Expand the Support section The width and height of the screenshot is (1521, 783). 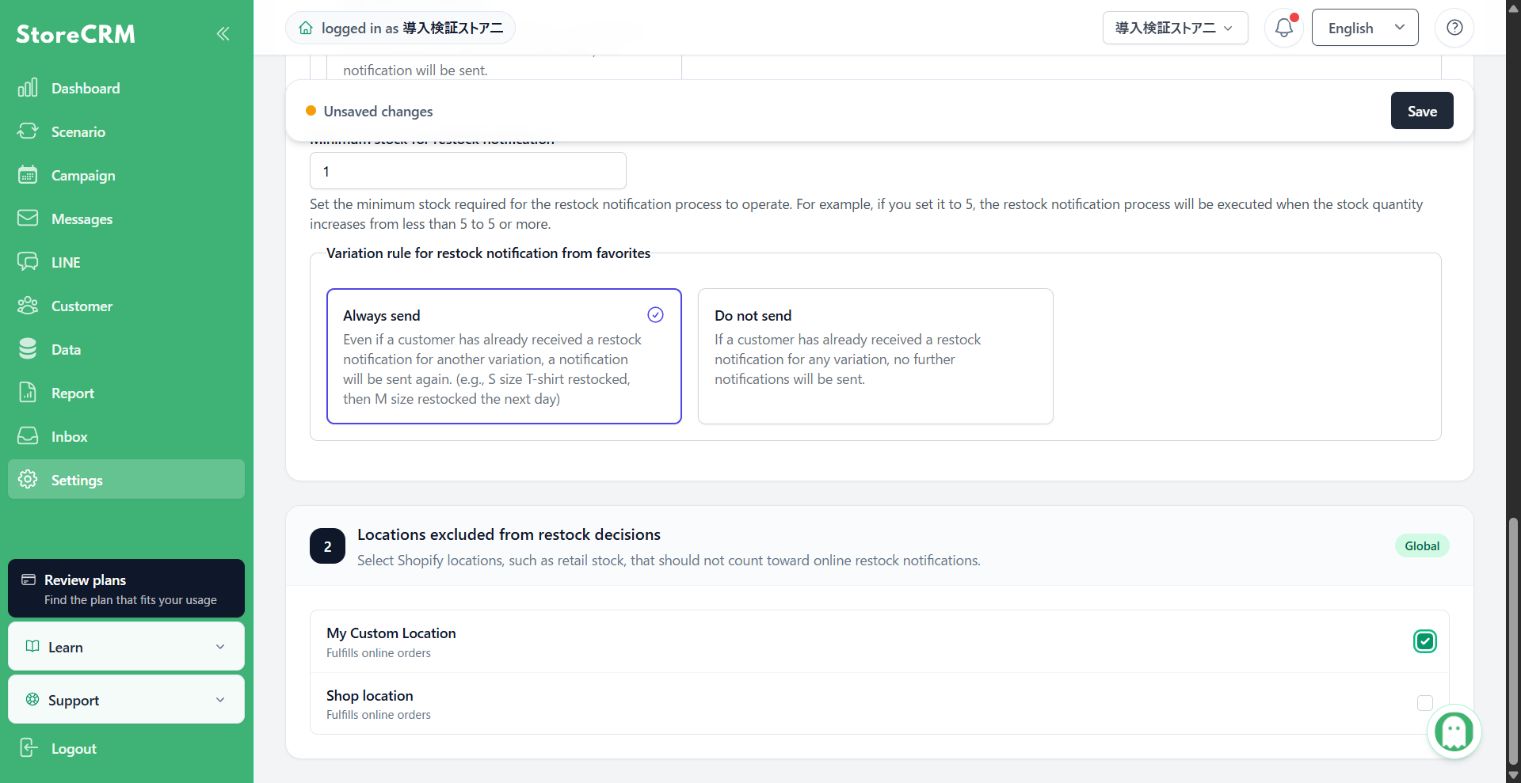click(126, 700)
